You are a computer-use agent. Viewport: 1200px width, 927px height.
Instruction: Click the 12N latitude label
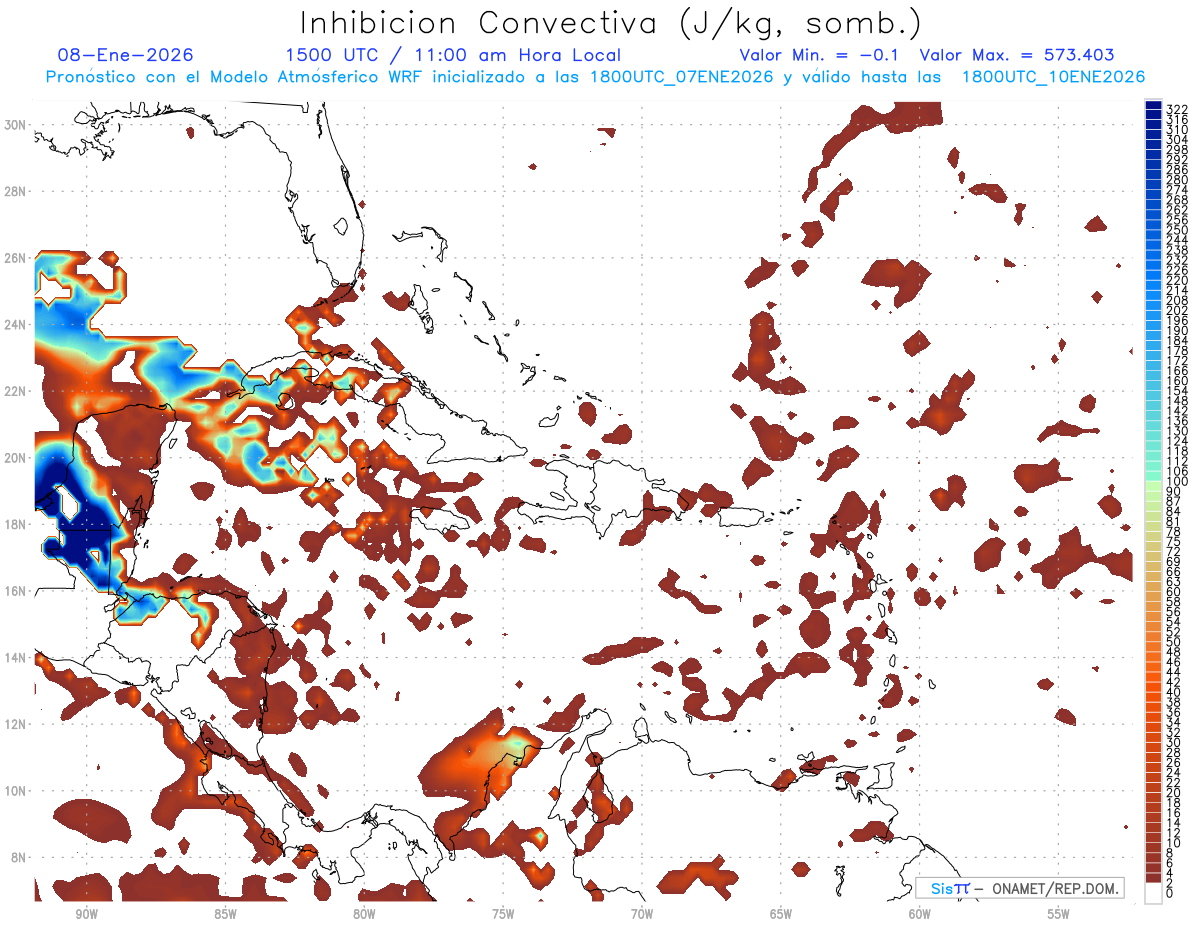[17, 724]
